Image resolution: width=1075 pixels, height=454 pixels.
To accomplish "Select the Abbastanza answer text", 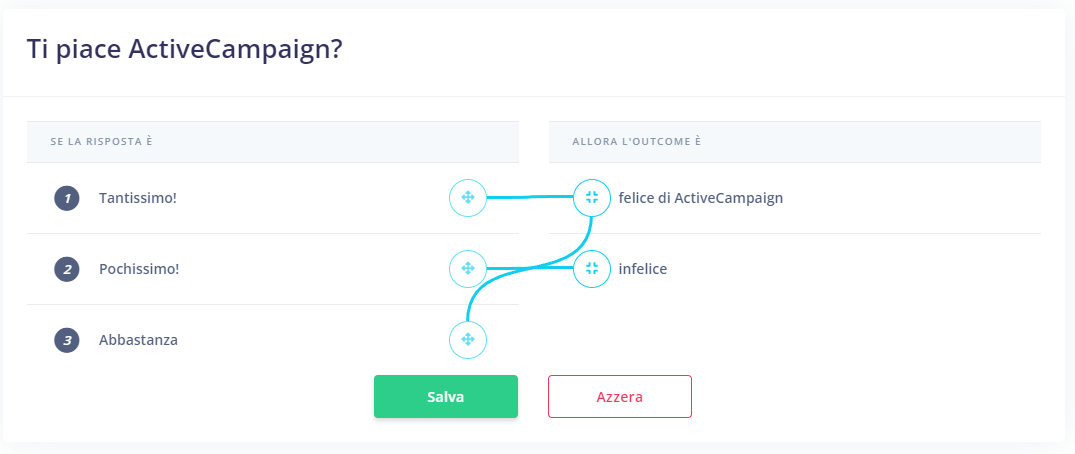I will click(138, 339).
